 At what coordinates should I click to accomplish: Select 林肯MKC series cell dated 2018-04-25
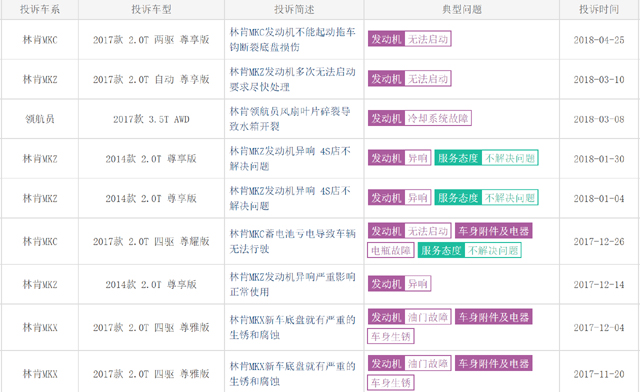click(x=40, y=40)
